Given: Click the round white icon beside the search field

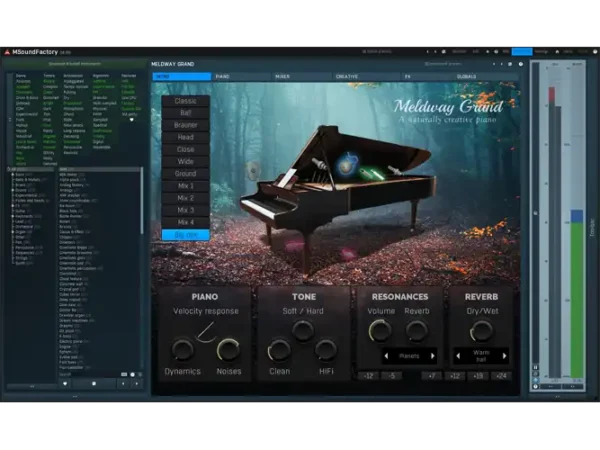Looking at the screenshot, I should (x=132, y=374).
